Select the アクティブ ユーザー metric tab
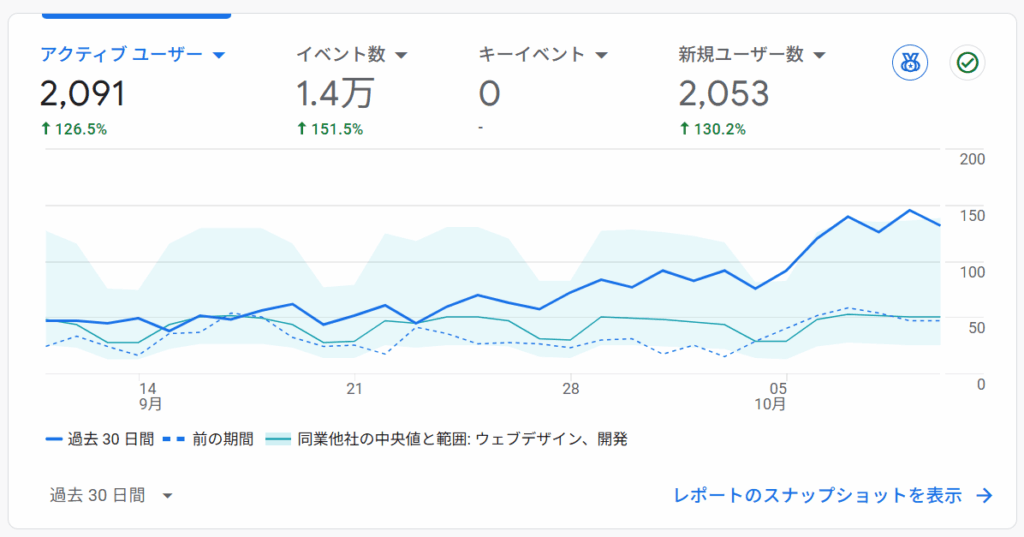The image size is (1024, 537). click(121, 55)
